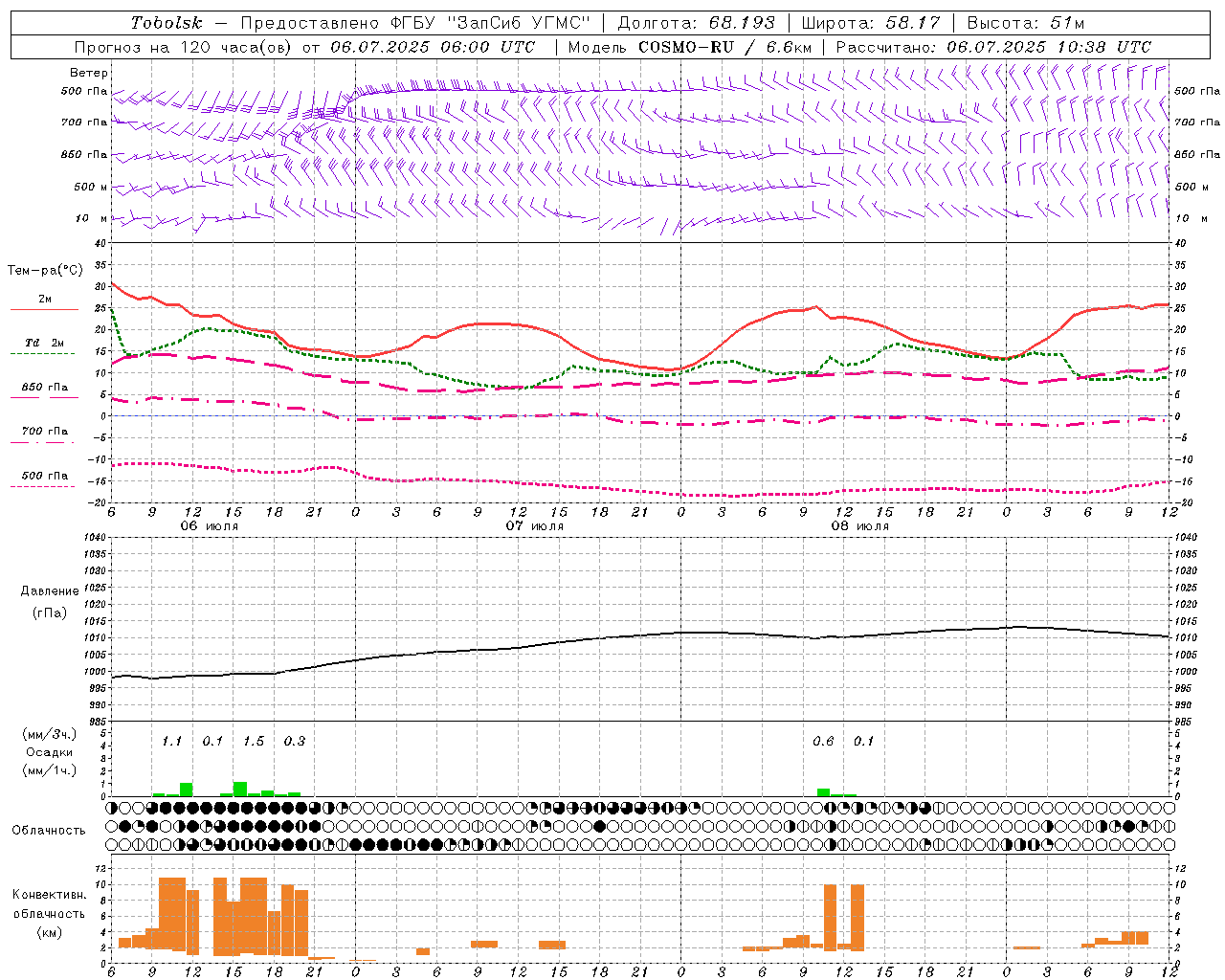1225x980 pixels.
Task: Click the Модель COSMO-RU / 6.6км label
Action: click(x=690, y=47)
